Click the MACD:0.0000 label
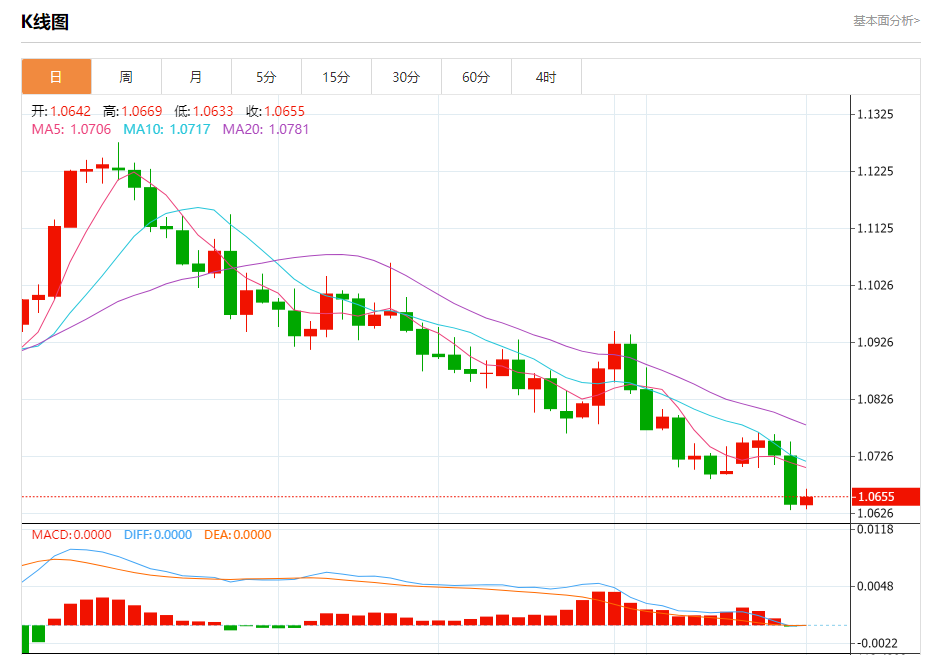This screenshot has width=929, height=655. 71,535
